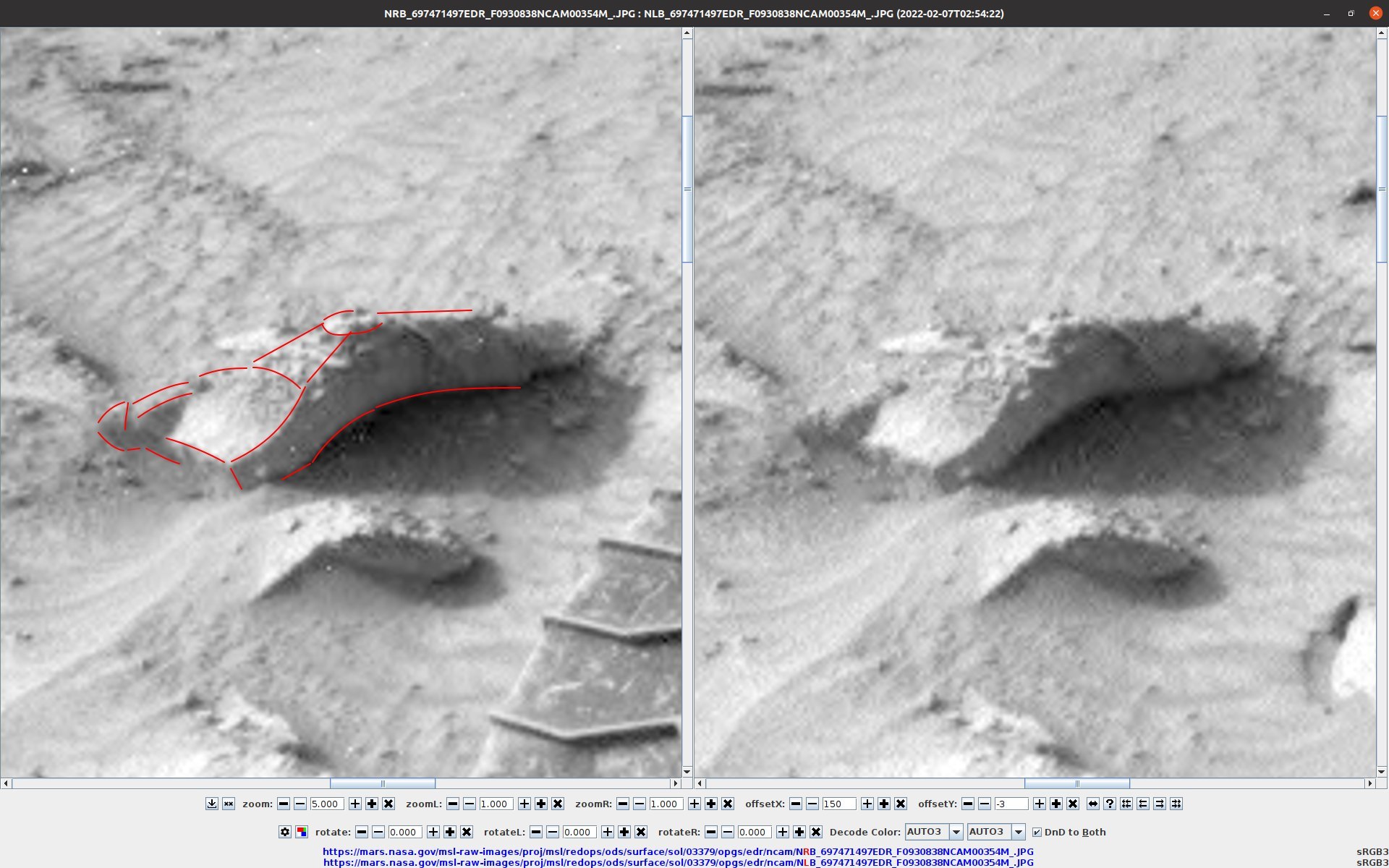Screen dimensions: 1389x868
Task: Toggle the DnD to Both checkbox
Action: pyautogui.click(x=1037, y=832)
